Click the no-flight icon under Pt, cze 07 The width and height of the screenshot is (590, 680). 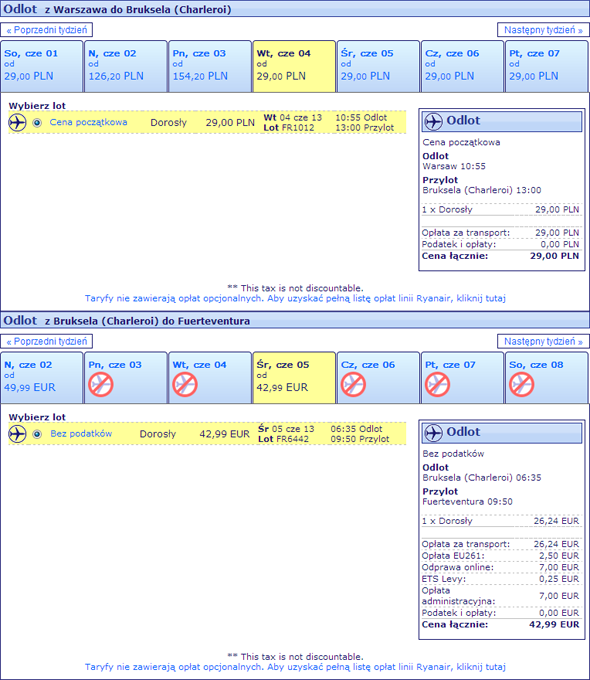[437, 385]
